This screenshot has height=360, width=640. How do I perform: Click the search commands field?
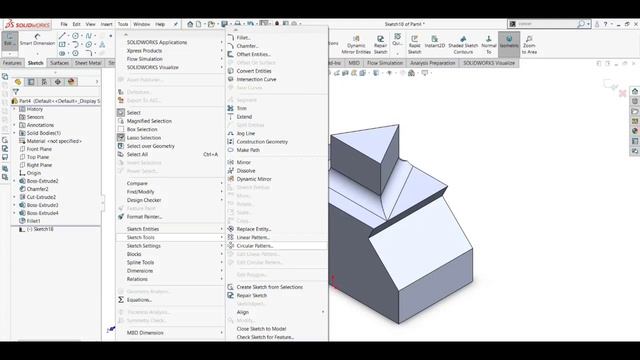pyautogui.click(x=546, y=24)
